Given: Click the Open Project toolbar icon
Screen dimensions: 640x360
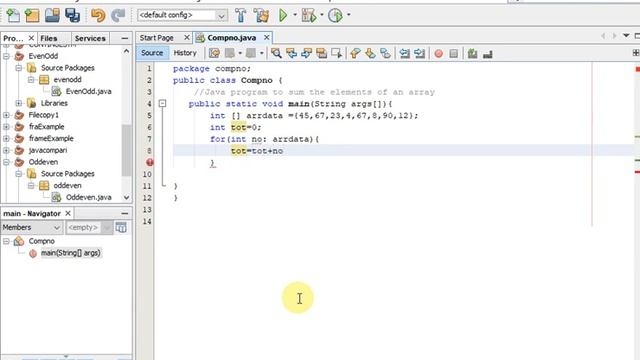Looking at the screenshot, I should click(52, 16).
